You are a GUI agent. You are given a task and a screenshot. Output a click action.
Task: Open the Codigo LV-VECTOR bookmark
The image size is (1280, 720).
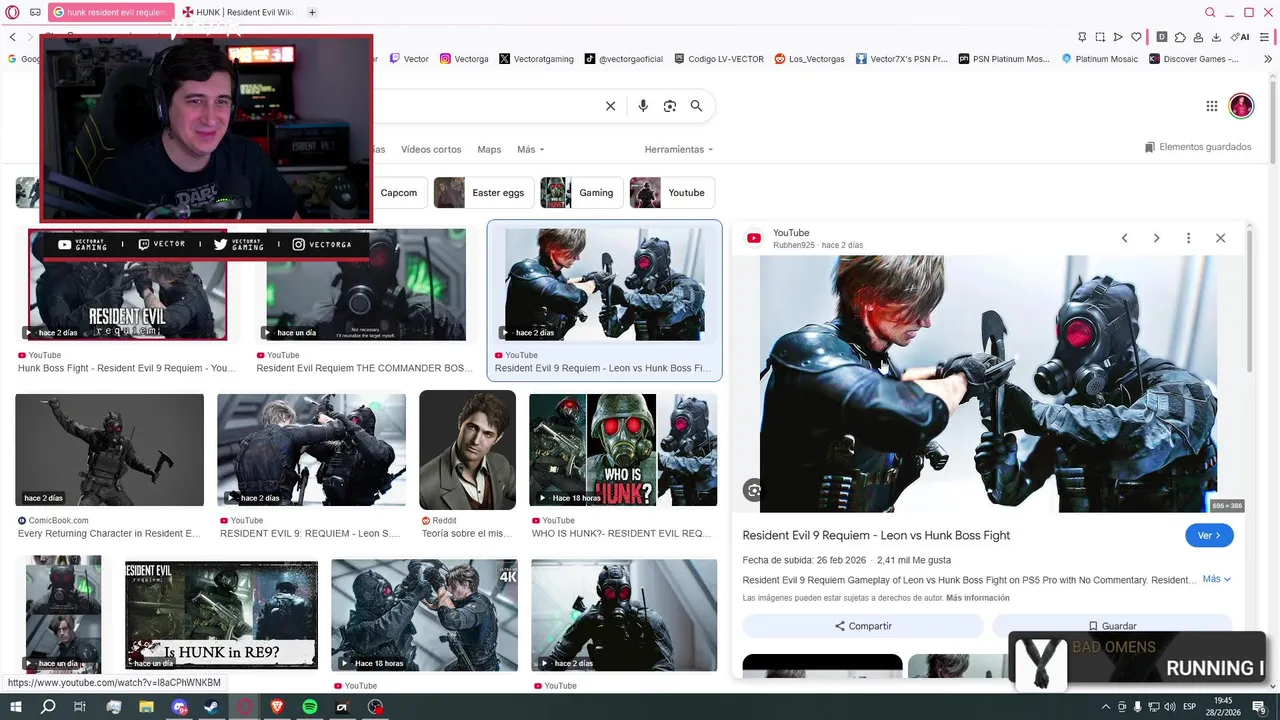[719, 59]
